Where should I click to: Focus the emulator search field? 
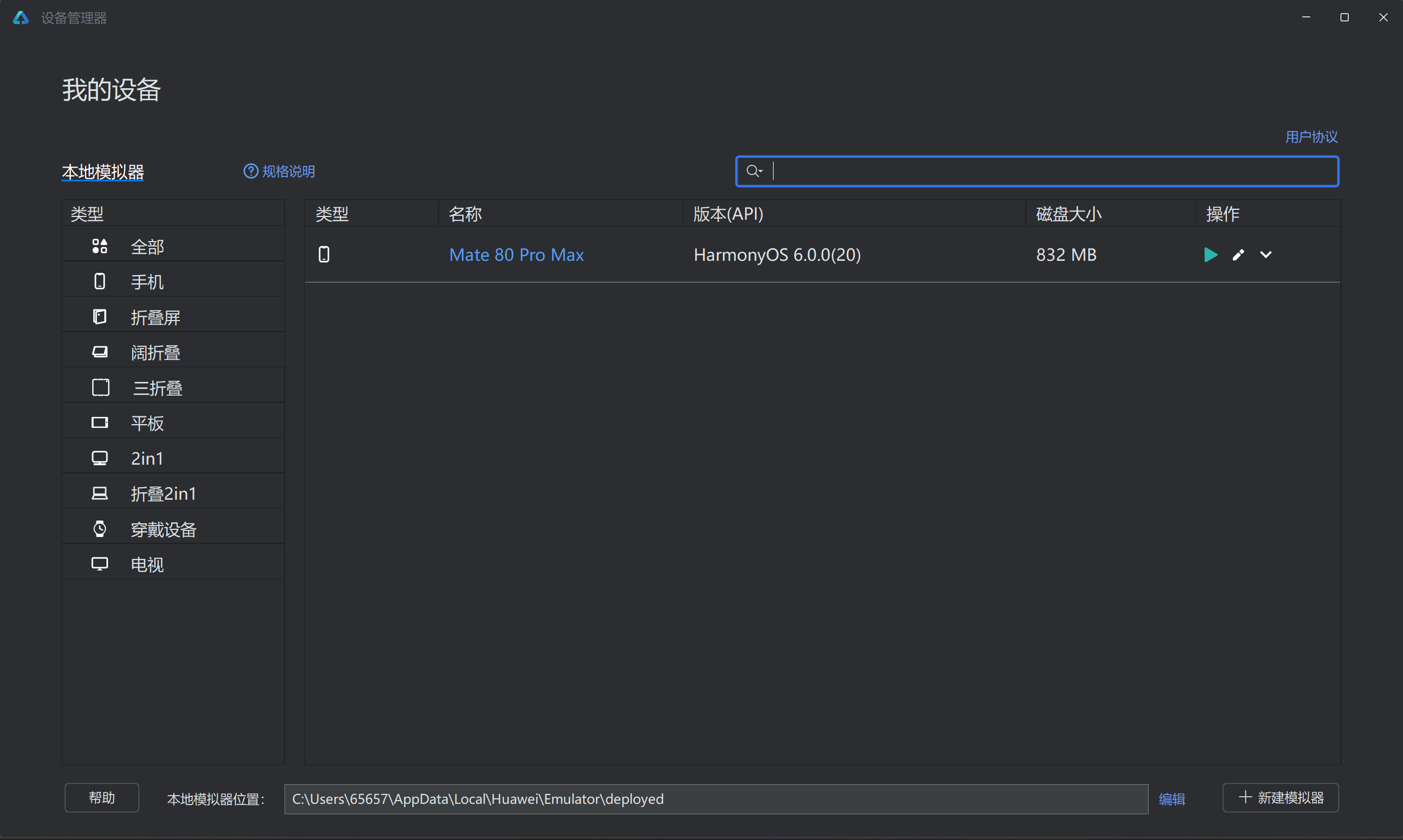pyautogui.click(x=1037, y=171)
